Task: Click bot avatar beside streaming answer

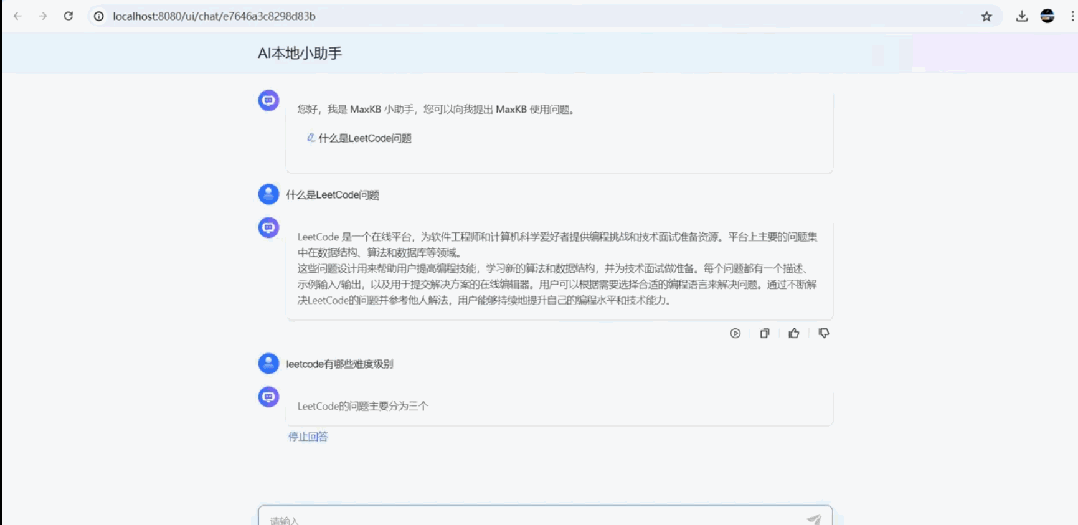Action: tap(268, 396)
